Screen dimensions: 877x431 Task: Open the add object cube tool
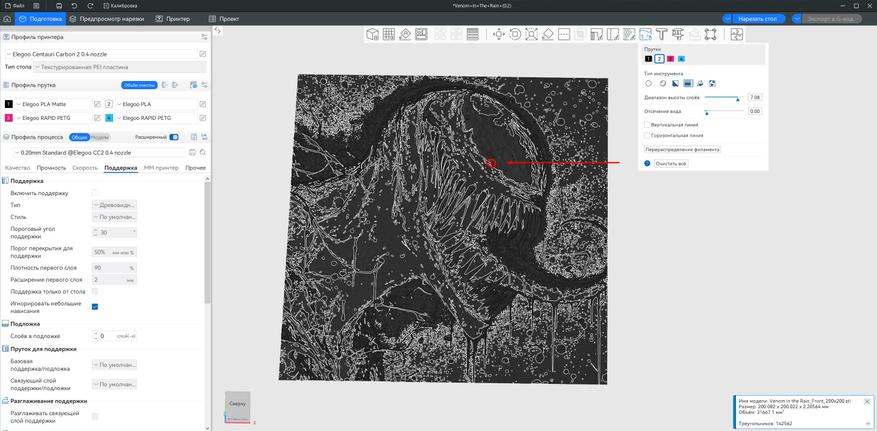pos(373,35)
